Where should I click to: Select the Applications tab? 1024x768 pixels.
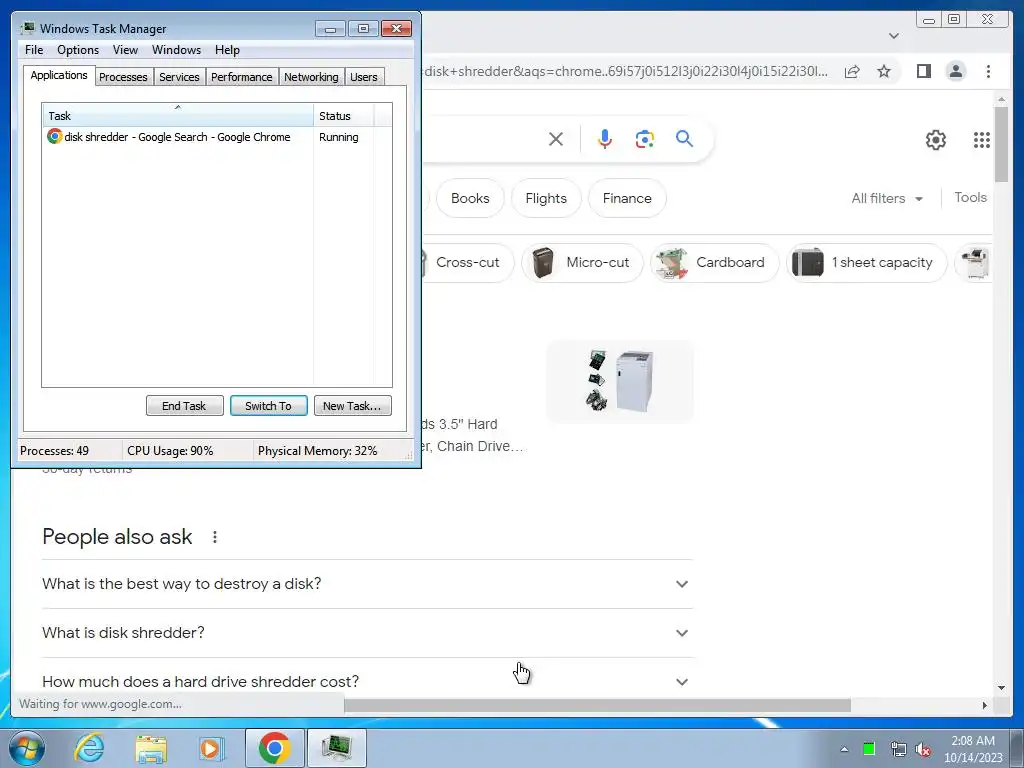click(59, 75)
